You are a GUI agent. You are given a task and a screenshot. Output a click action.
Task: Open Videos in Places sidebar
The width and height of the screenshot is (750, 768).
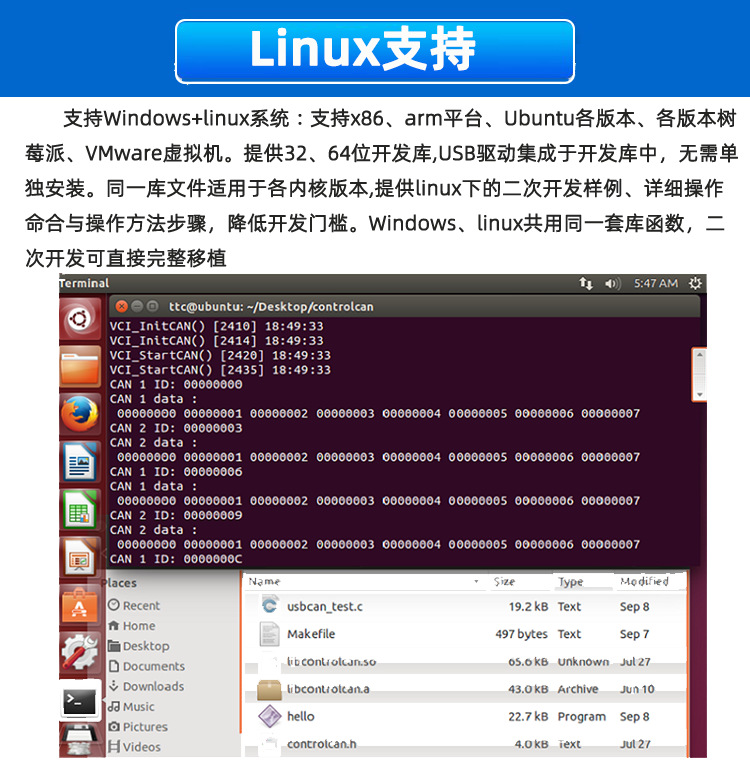[x=134, y=747]
